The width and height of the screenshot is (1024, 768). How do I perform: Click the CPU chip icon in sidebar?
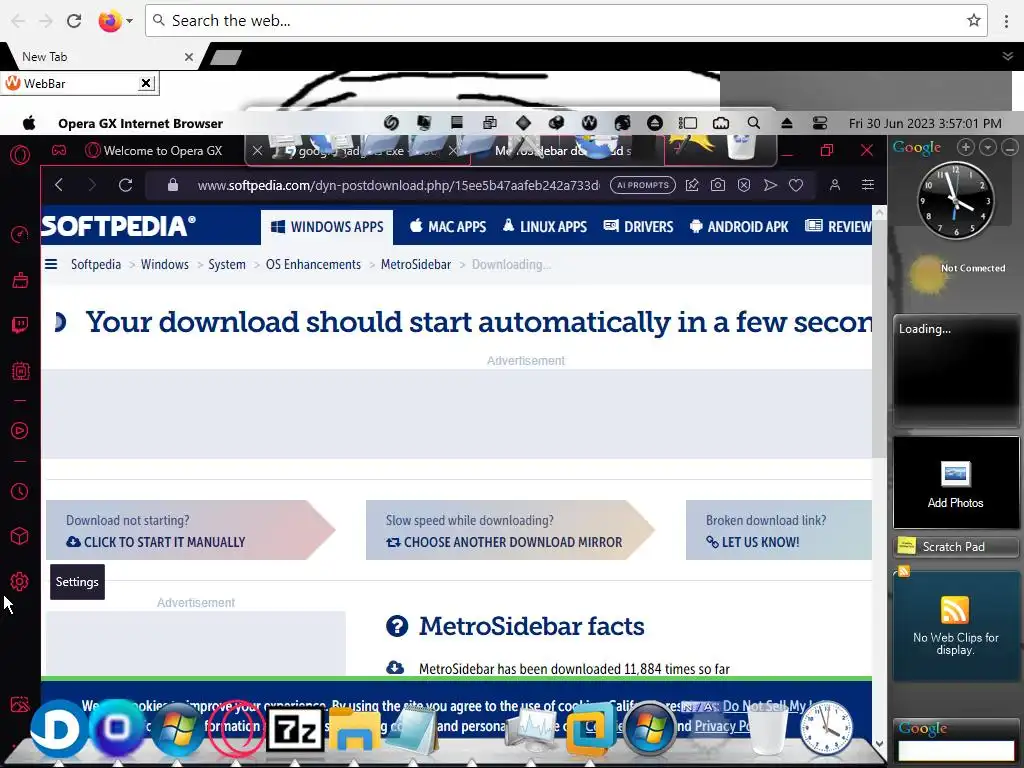20,371
